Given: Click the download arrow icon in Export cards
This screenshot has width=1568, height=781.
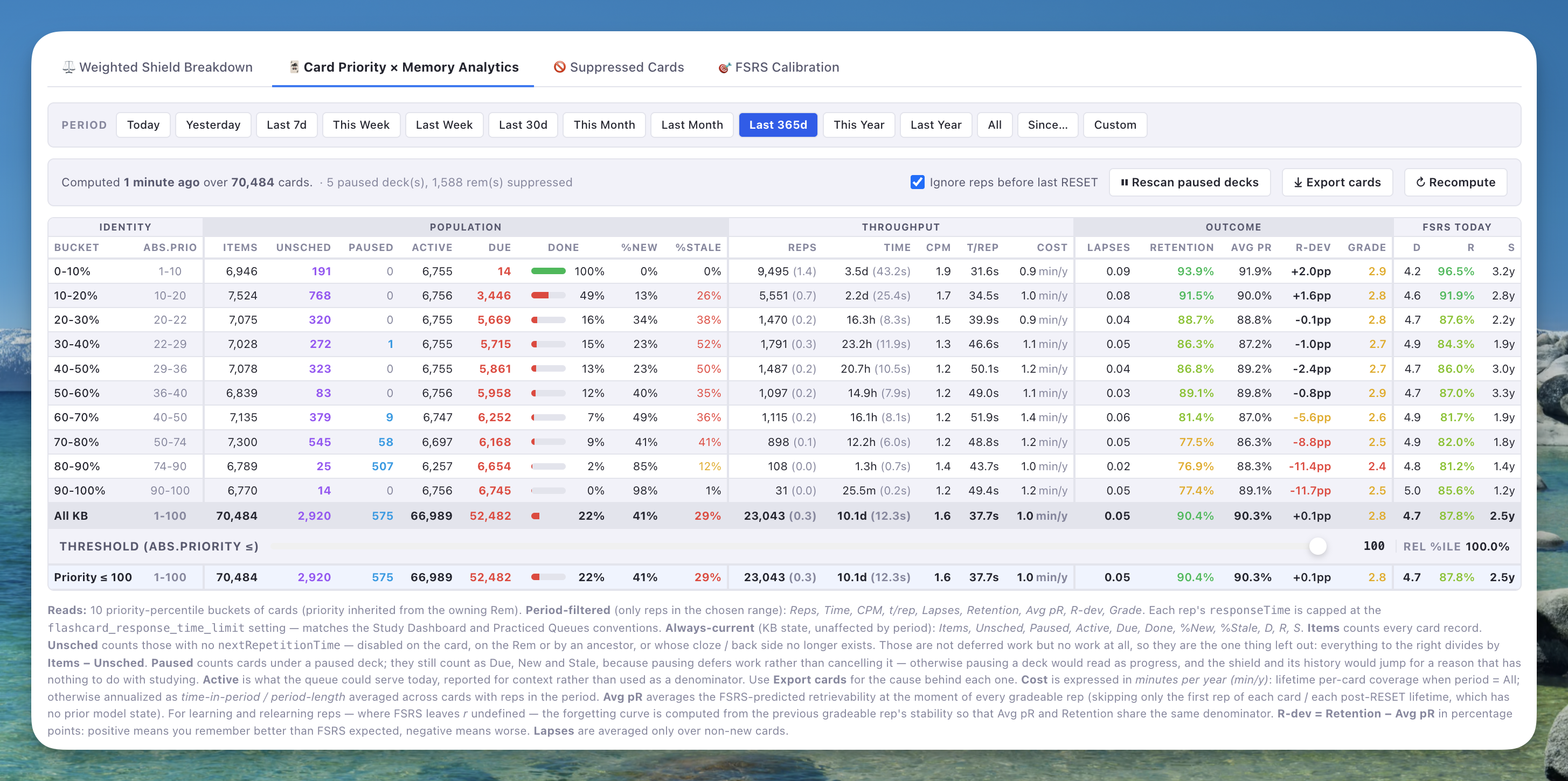Looking at the screenshot, I should coord(1298,183).
